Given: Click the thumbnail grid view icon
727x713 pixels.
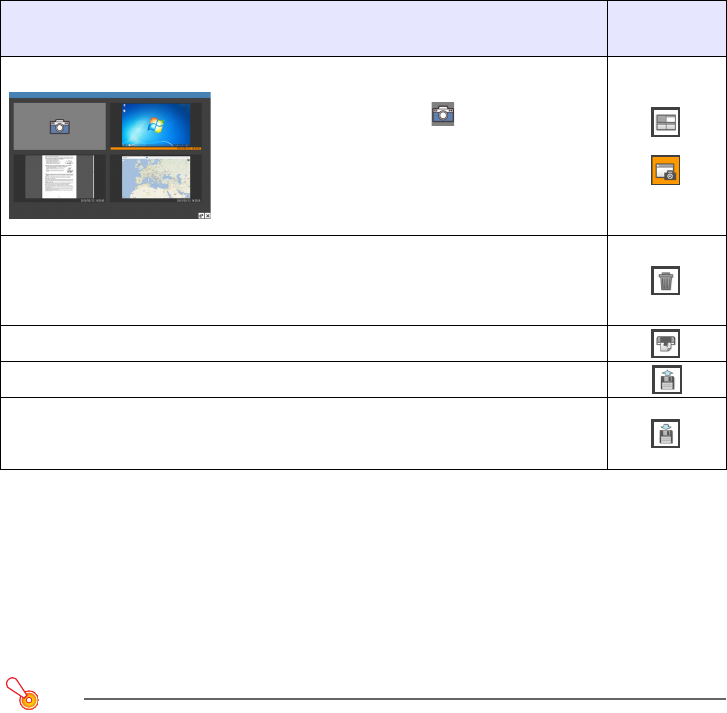Looking at the screenshot, I should (665, 122).
